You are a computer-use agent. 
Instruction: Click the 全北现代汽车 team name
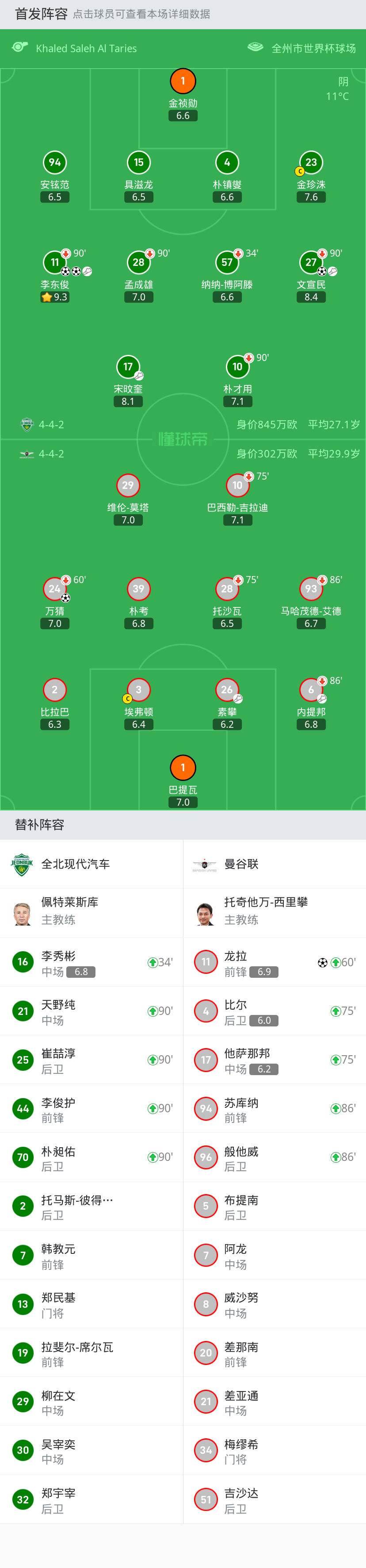point(76,864)
